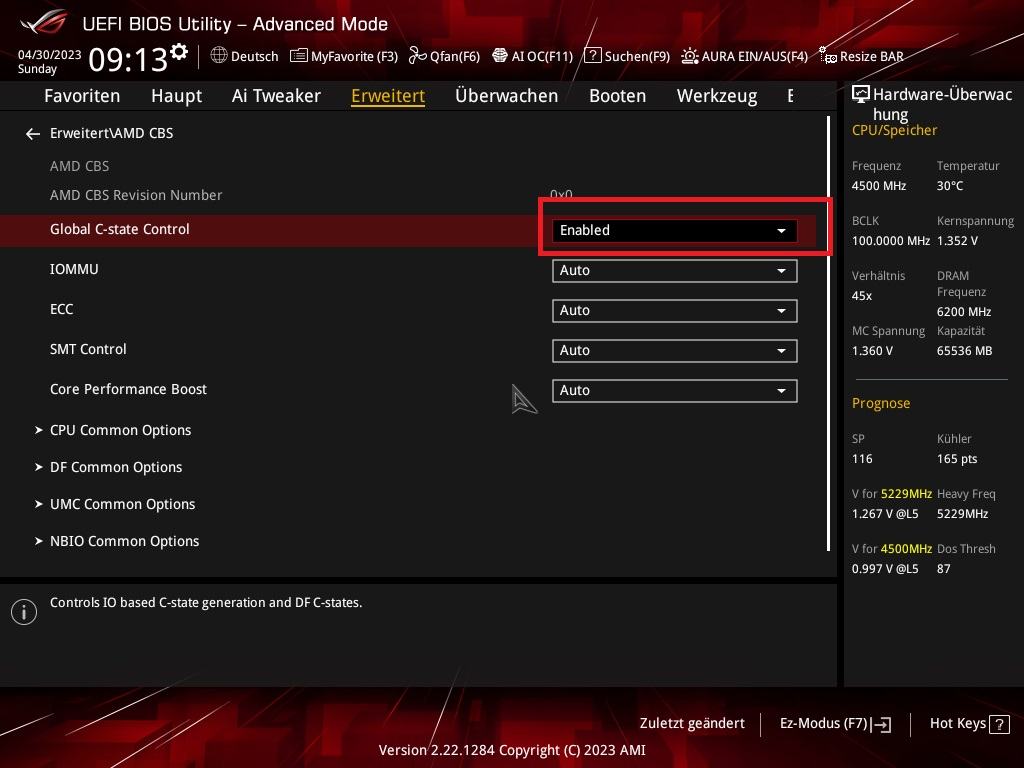Click the AMD CBS Revision Number label
The image size is (1024, 768).
136,195
